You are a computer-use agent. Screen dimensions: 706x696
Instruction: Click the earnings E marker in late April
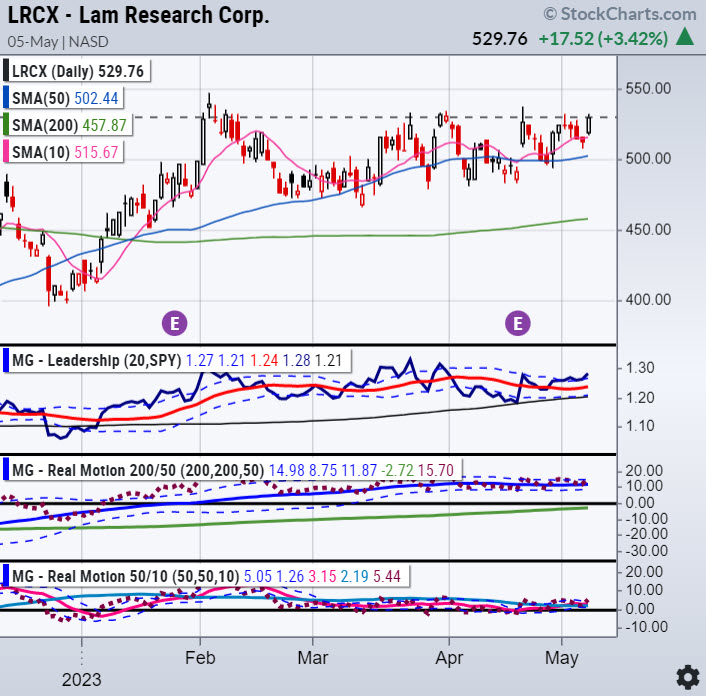(x=518, y=322)
